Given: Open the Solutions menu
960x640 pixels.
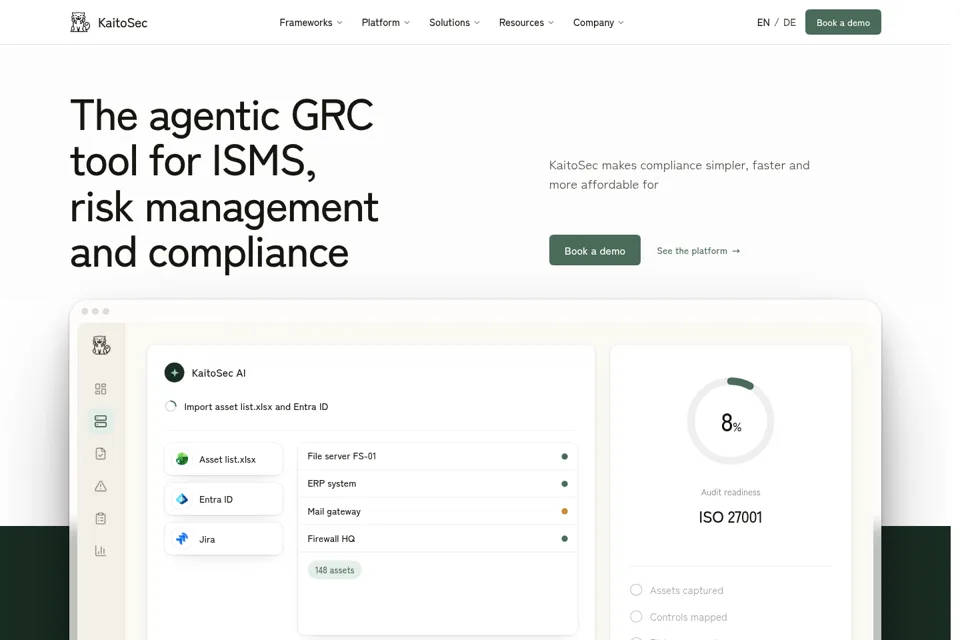Looking at the screenshot, I should (454, 23).
